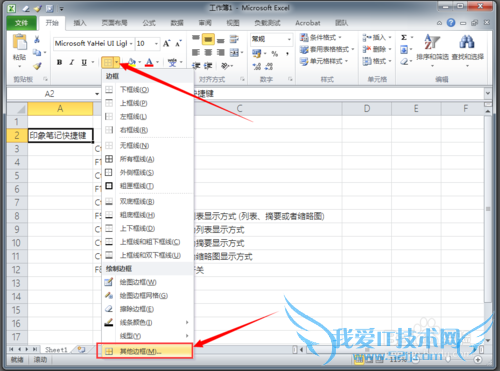Click the Cut scissors icon
This screenshot has width=500, height=371.
click(x=37, y=40)
